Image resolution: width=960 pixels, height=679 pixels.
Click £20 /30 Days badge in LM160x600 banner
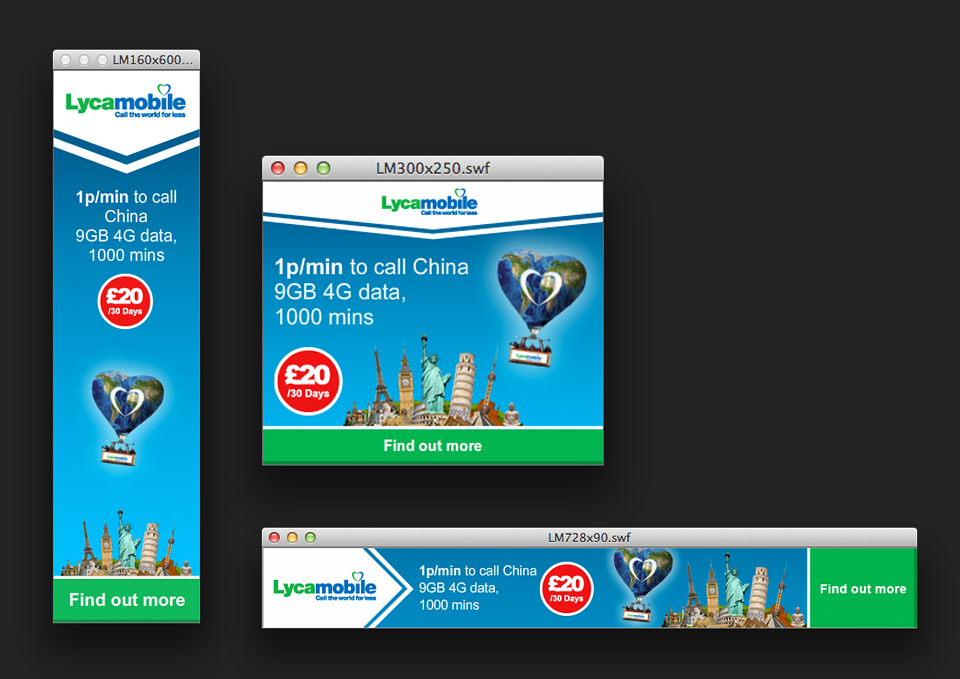[125, 301]
